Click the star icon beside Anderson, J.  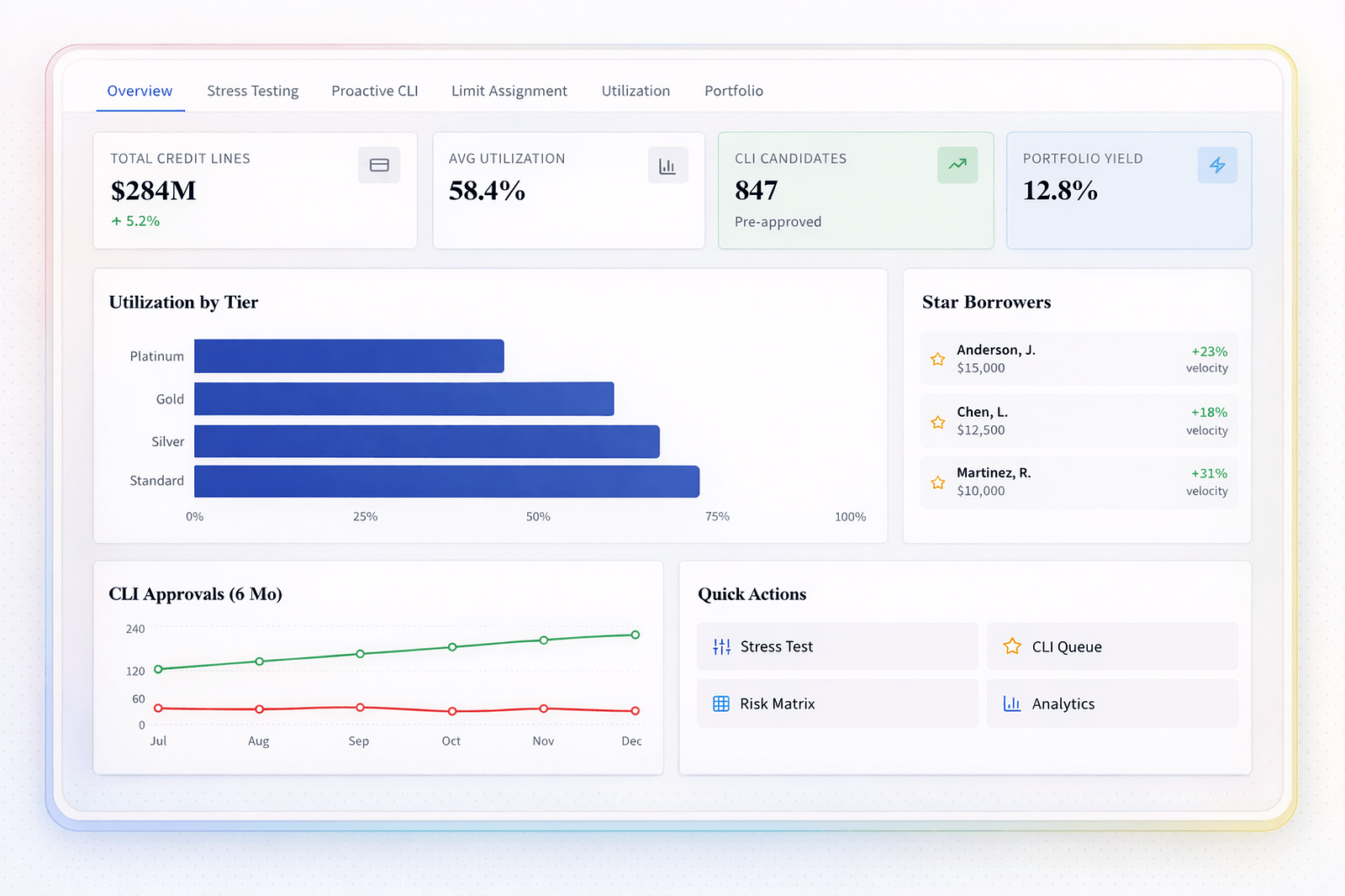click(x=938, y=360)
